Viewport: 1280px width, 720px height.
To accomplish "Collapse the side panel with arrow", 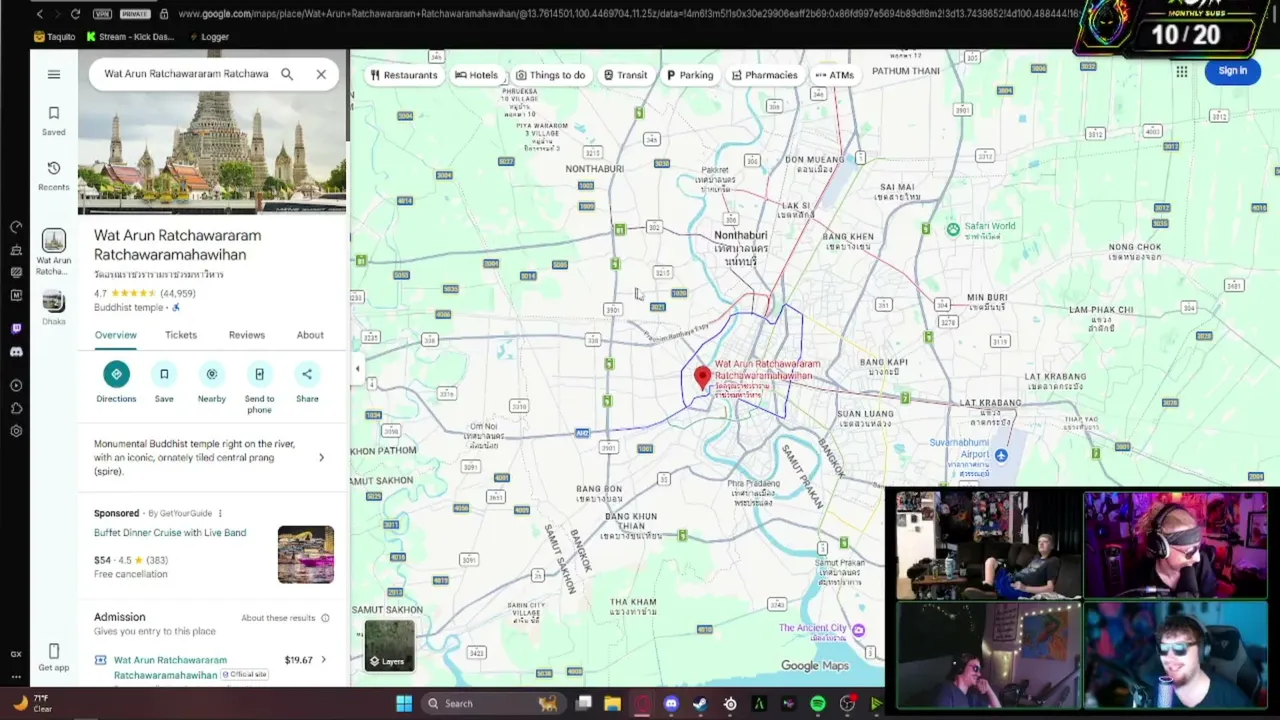I will (357, 369).
